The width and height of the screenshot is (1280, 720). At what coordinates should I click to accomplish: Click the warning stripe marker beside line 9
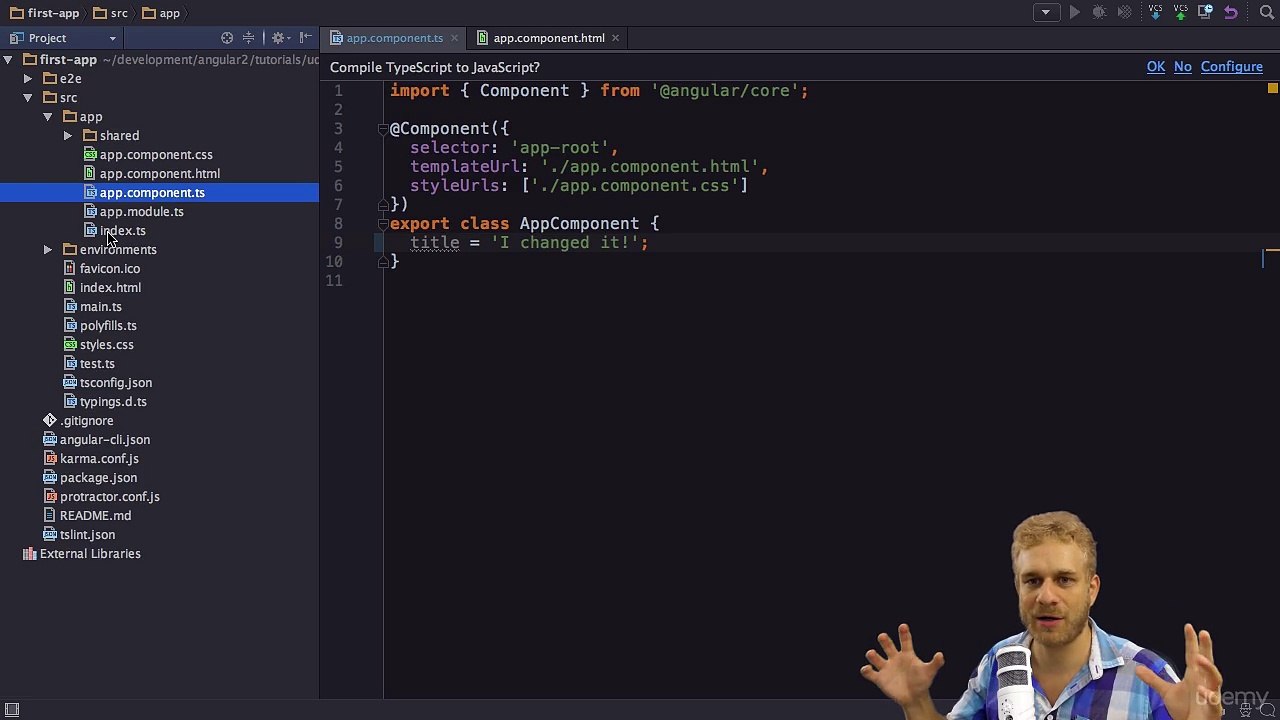1272,251
